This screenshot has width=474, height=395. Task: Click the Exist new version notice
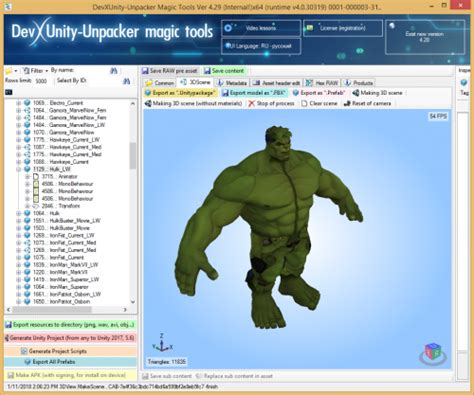point(424,37)
